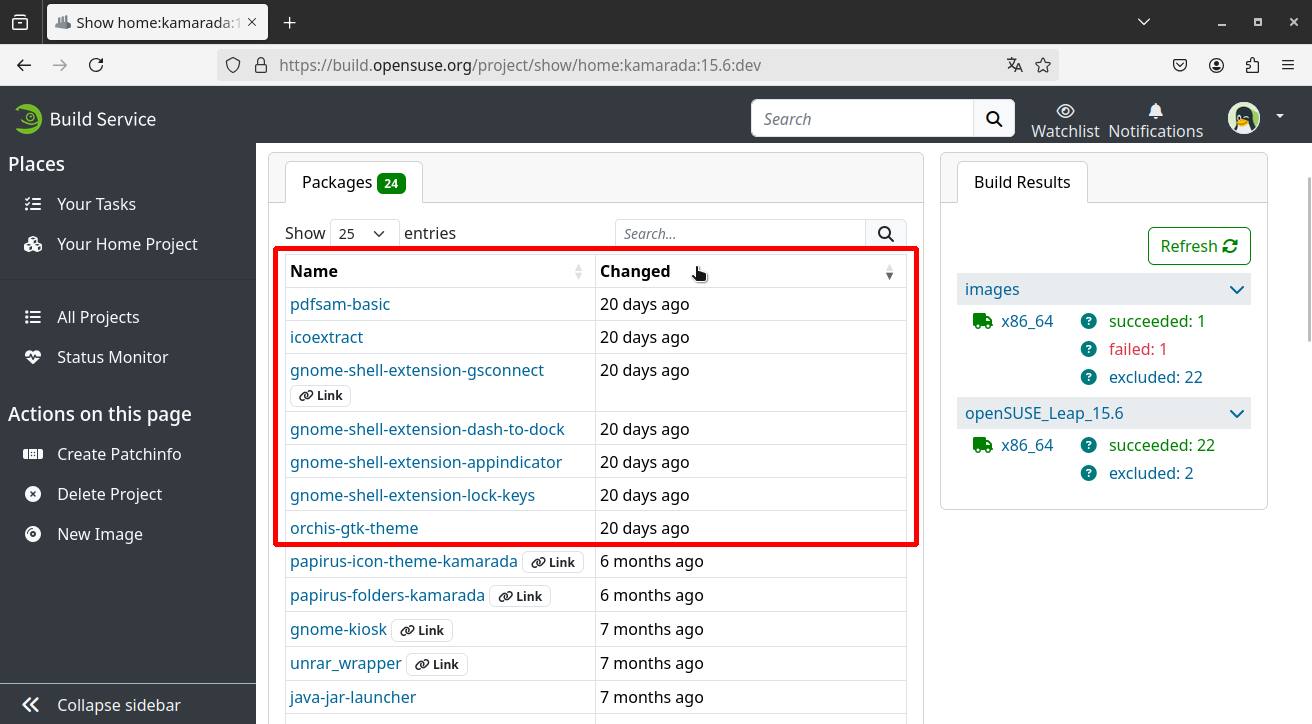The height and width of the screenshot is (724, 1312).
Task: Focus the packages search field
Action: point(740,233)
